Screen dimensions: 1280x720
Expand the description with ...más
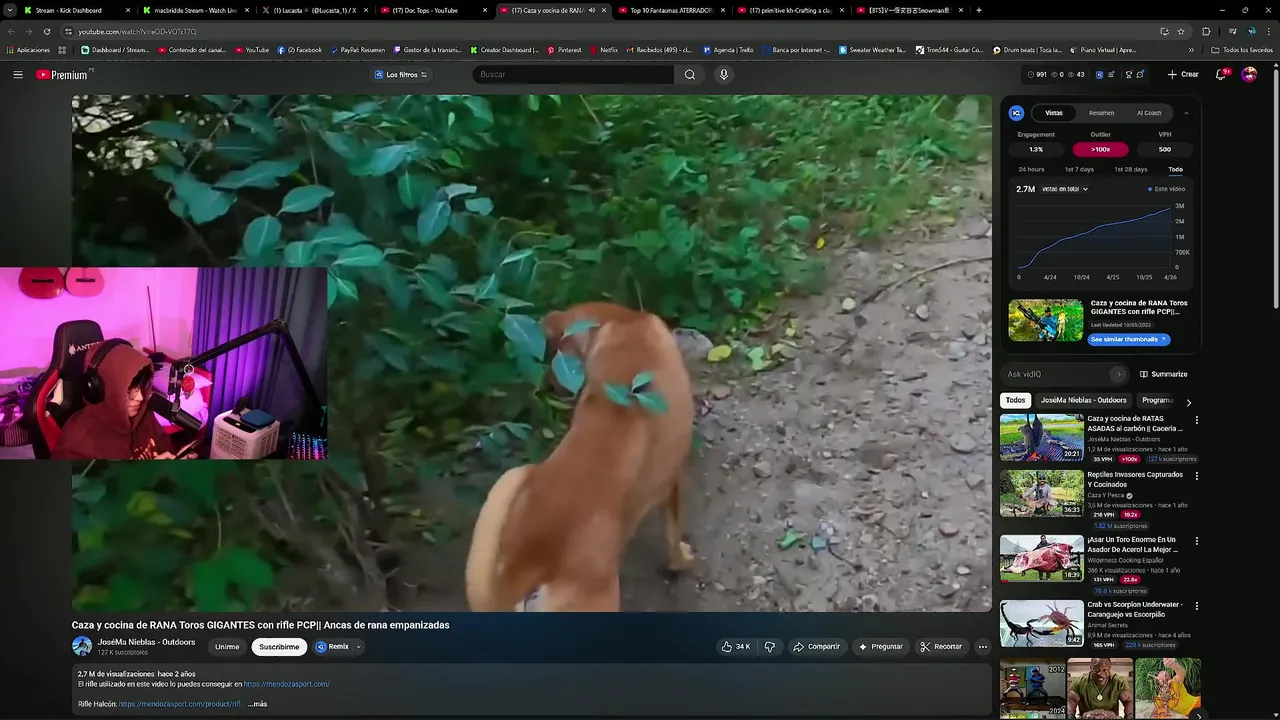coord(257,704)
